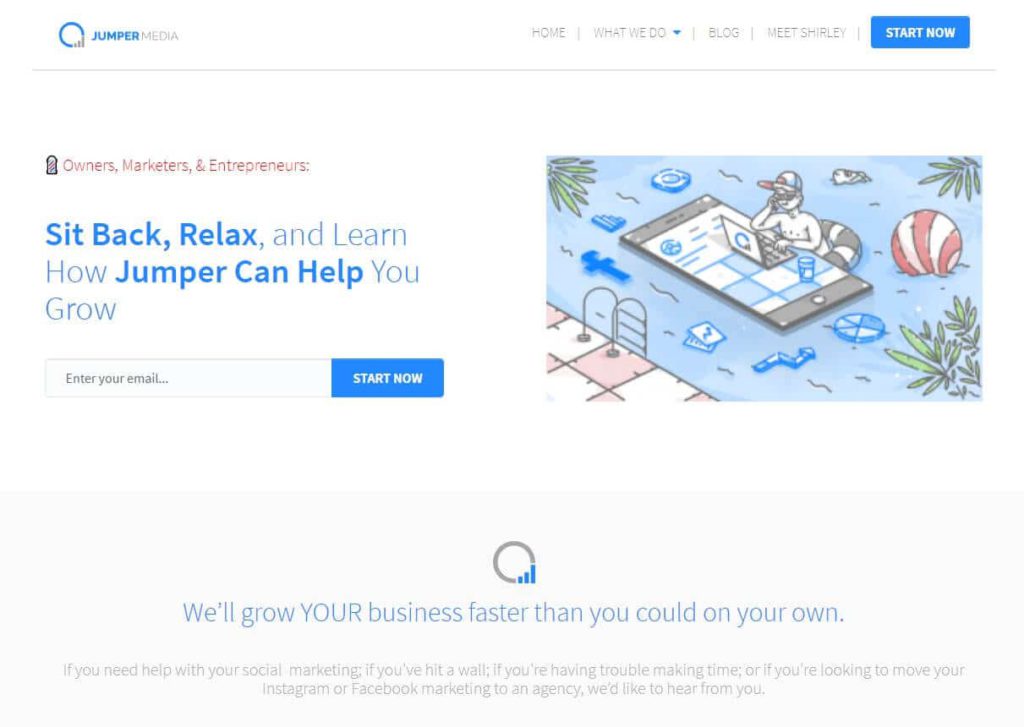Click the pie chart icon in the illustration
Screen dimensions: 1024x727
pos(858,327)
